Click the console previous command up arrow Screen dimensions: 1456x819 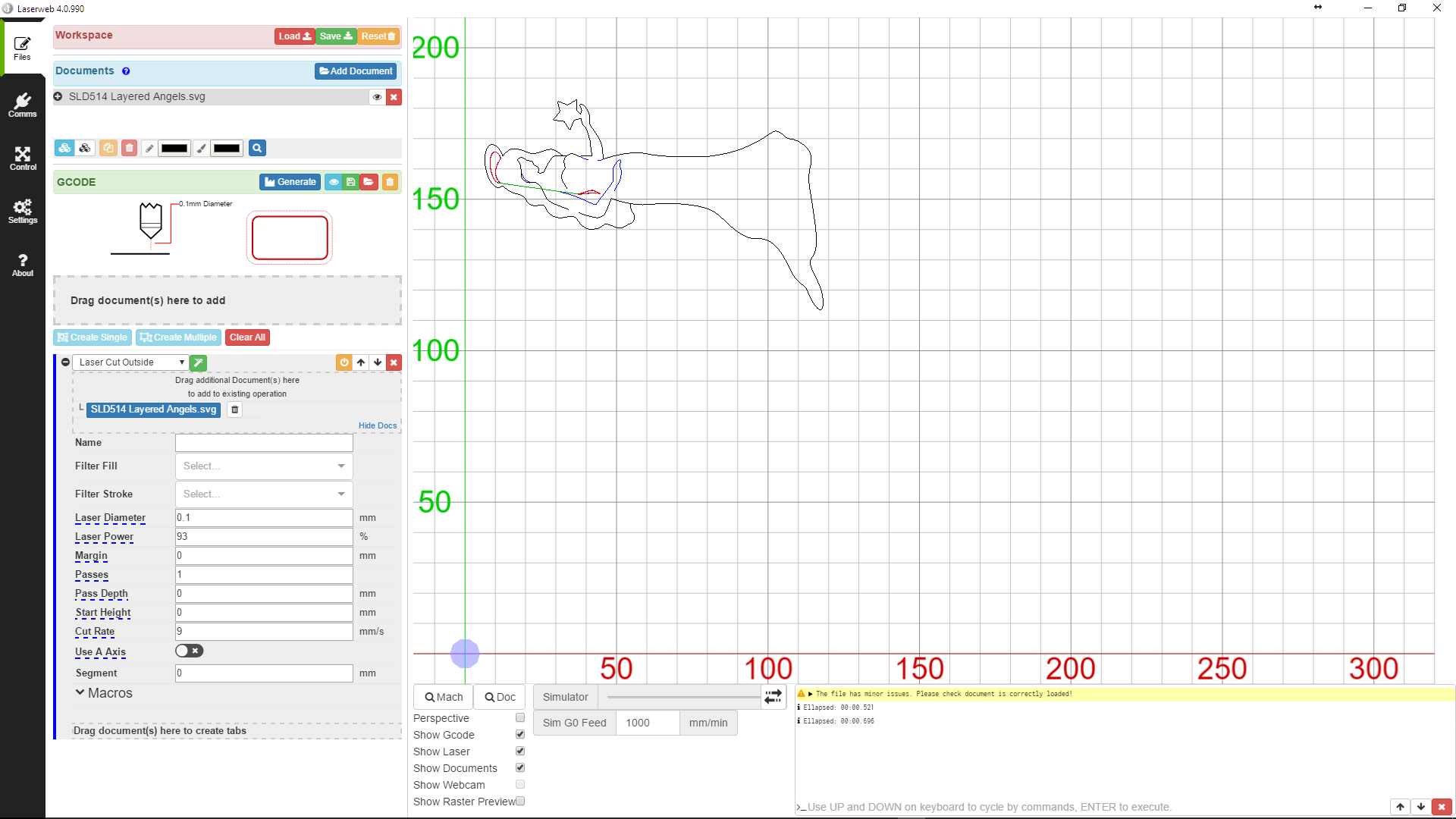pos(1400,807)
